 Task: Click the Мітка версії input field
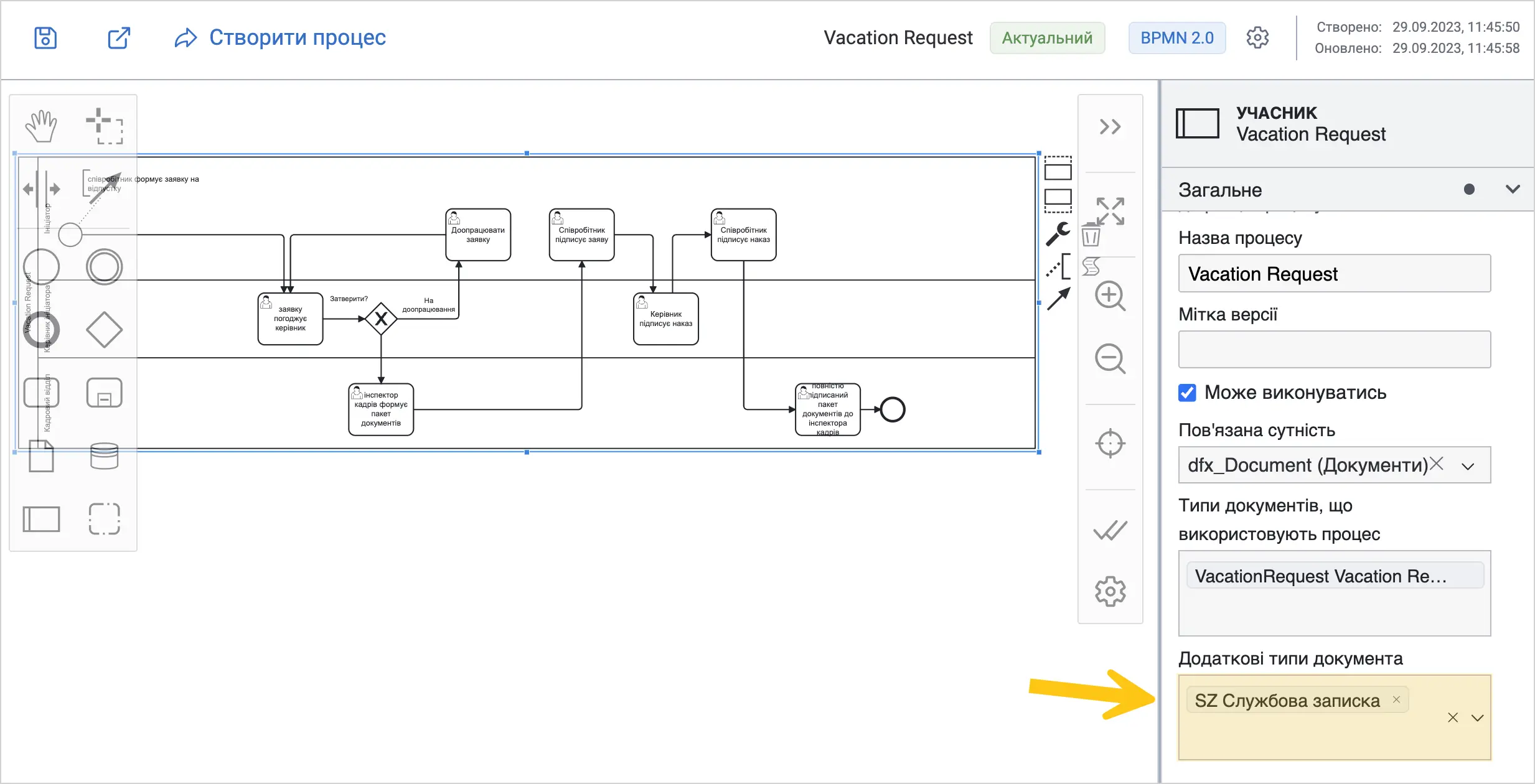(x=1334, y=349)
